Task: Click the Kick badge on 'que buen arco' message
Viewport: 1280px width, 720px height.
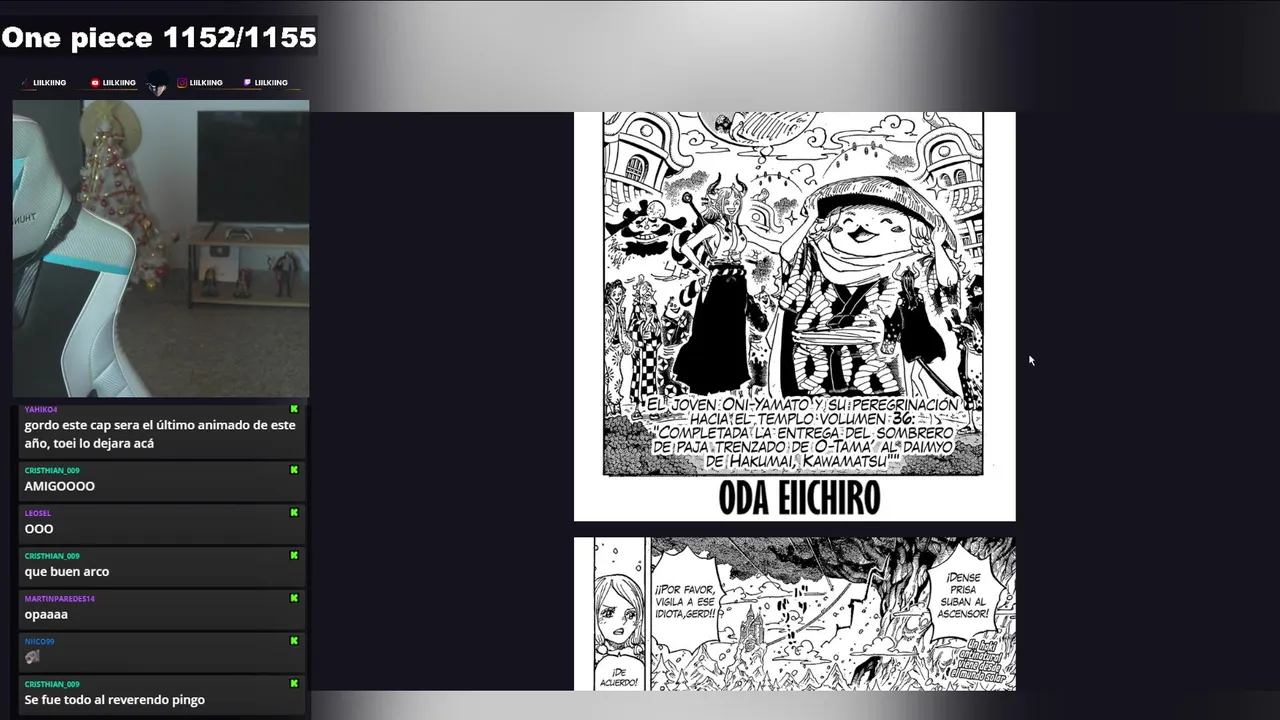Action: point(294,555)
